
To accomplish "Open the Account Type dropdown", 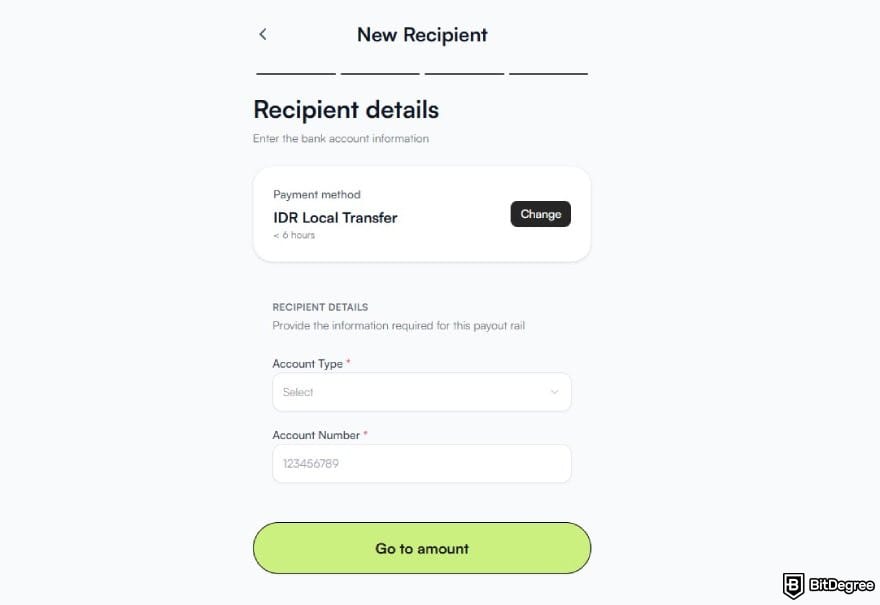I will point(421,392).
